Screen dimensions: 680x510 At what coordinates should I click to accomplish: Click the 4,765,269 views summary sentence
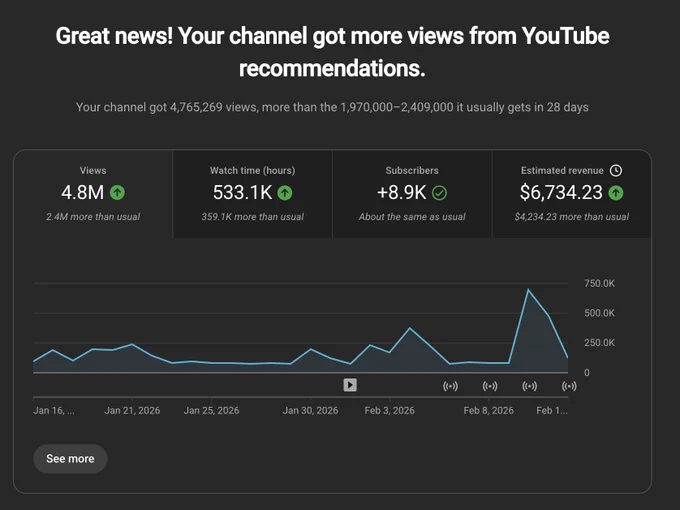[332, 107]
